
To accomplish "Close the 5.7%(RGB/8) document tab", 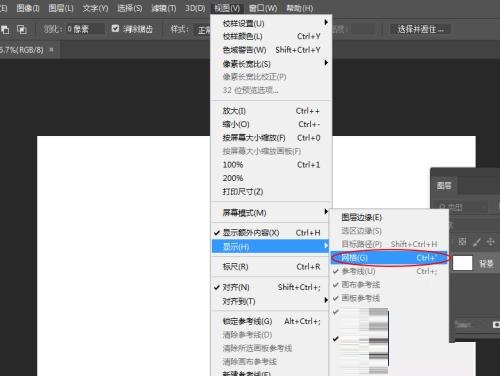I will (51, 50).
